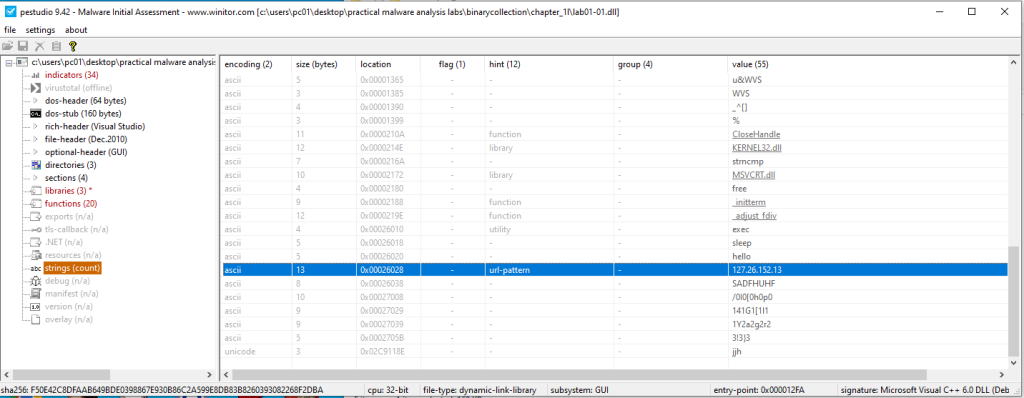Select the row with value exec
The height and width of the screenshot is (398, 1024).
click(615, 229)
